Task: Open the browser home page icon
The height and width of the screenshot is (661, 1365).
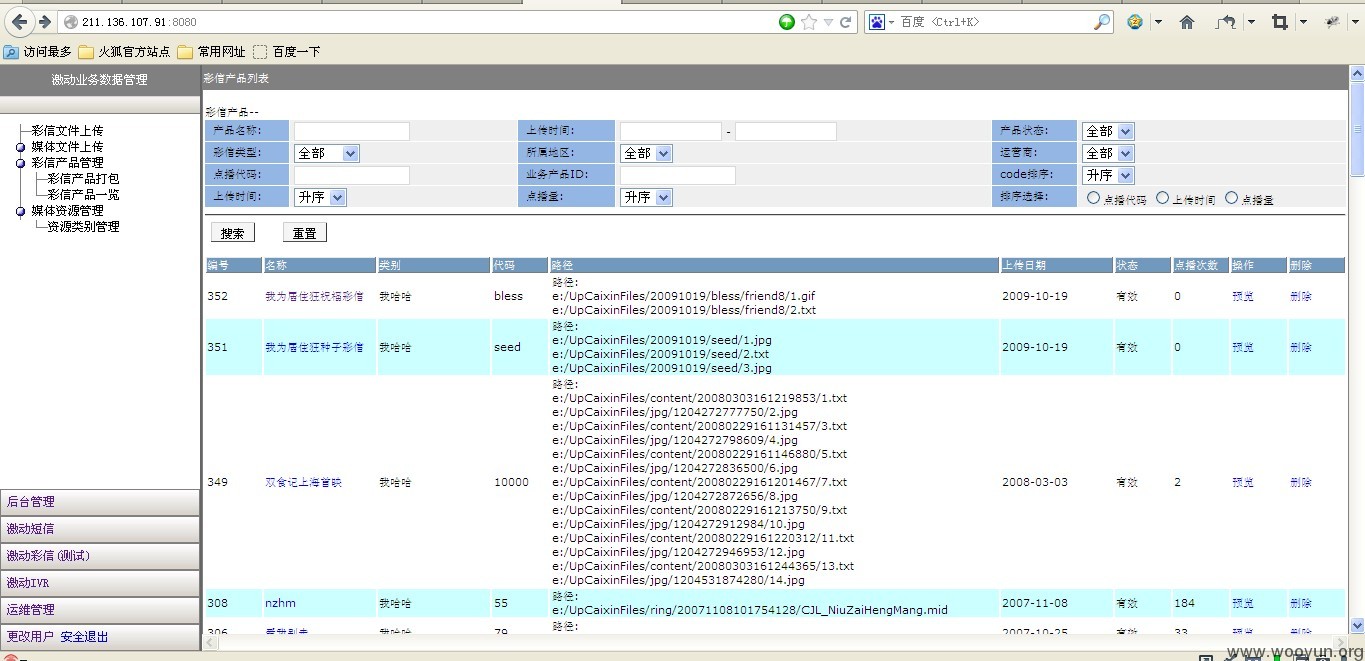Action: [1187, 22]
